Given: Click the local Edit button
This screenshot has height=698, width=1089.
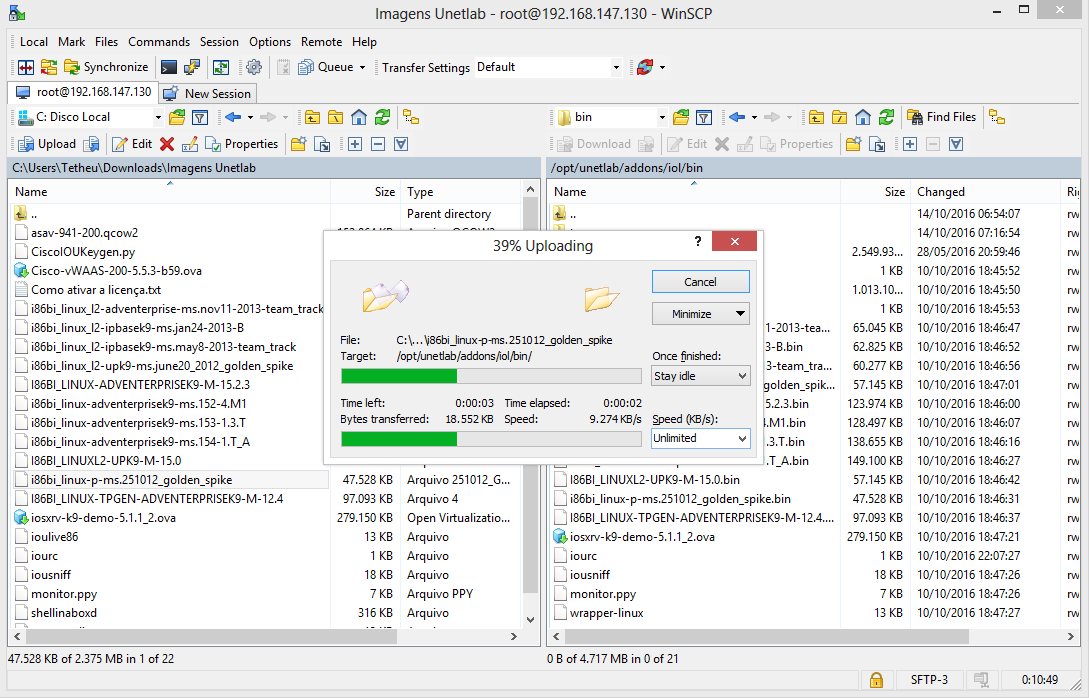Looking at the screenshot, I should point(132,144).
